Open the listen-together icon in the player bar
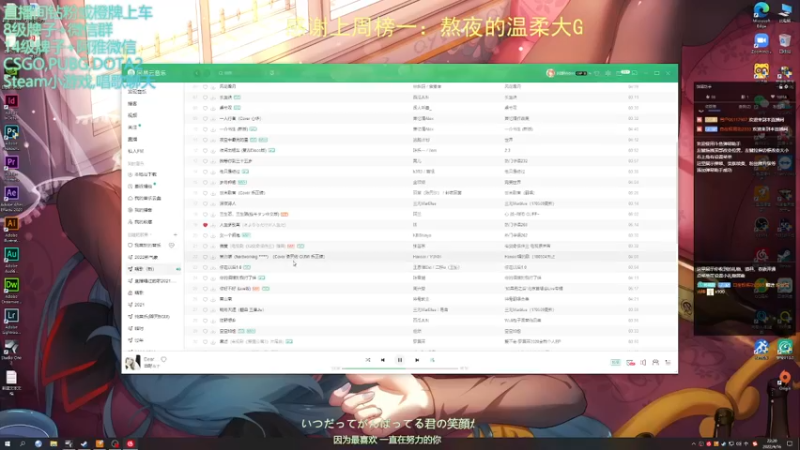 656,362
